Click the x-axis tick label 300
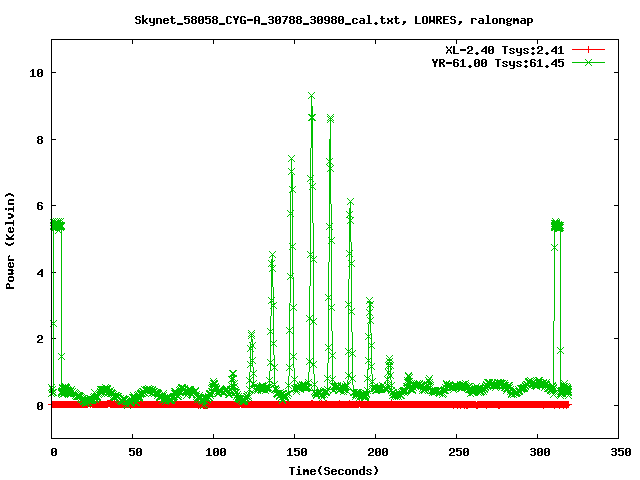This screenshot has width=640, height=480. coord(540,452)
